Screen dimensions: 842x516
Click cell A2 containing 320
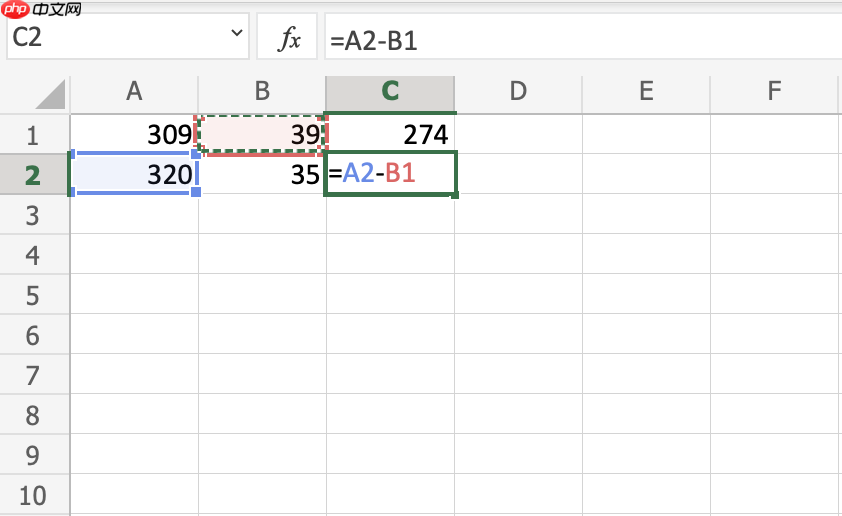pos(134,175)
